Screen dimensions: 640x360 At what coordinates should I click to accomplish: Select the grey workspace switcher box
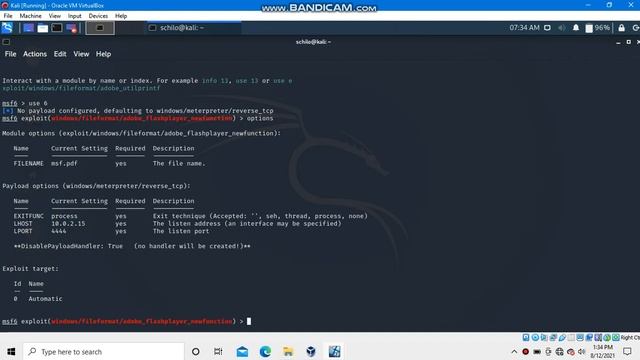pyautogui.click(x=100, y=28)
